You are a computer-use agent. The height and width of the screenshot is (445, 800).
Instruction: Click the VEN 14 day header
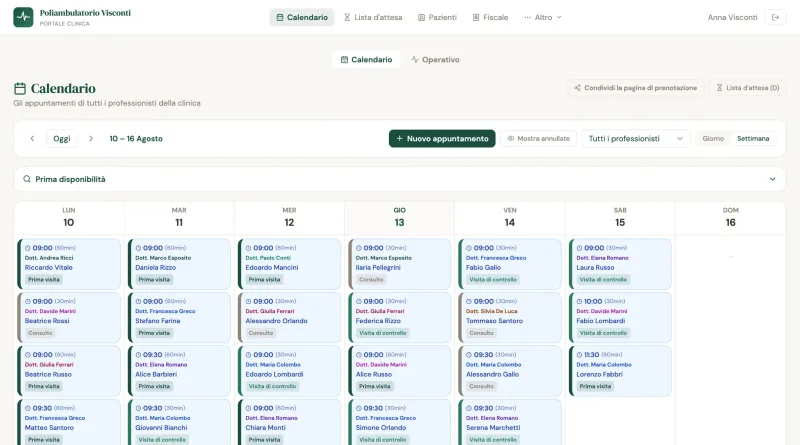tap(510, 218)
